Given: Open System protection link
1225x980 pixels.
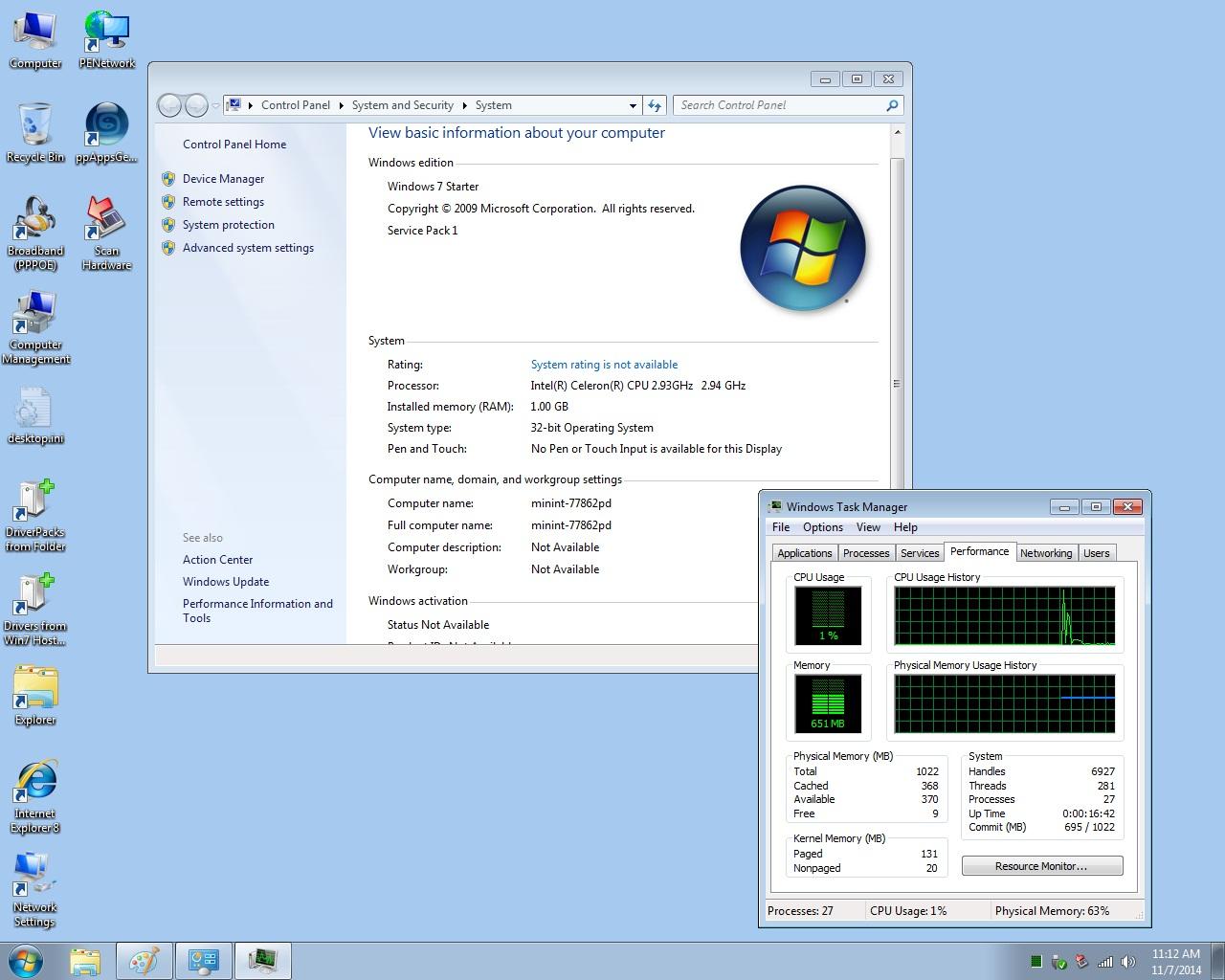Looking at the screenshot, I should click(228, 225).
